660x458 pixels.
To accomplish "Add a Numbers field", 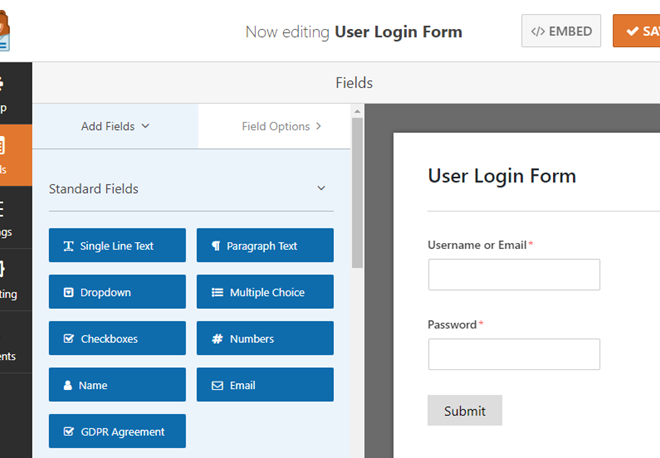I will coord(265,338).
